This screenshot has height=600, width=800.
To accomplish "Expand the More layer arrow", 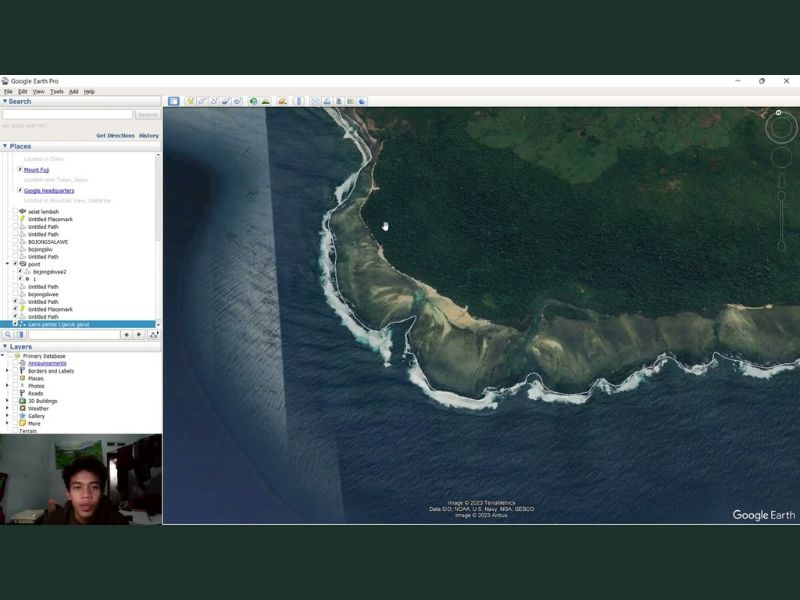I will pos(7,423).
